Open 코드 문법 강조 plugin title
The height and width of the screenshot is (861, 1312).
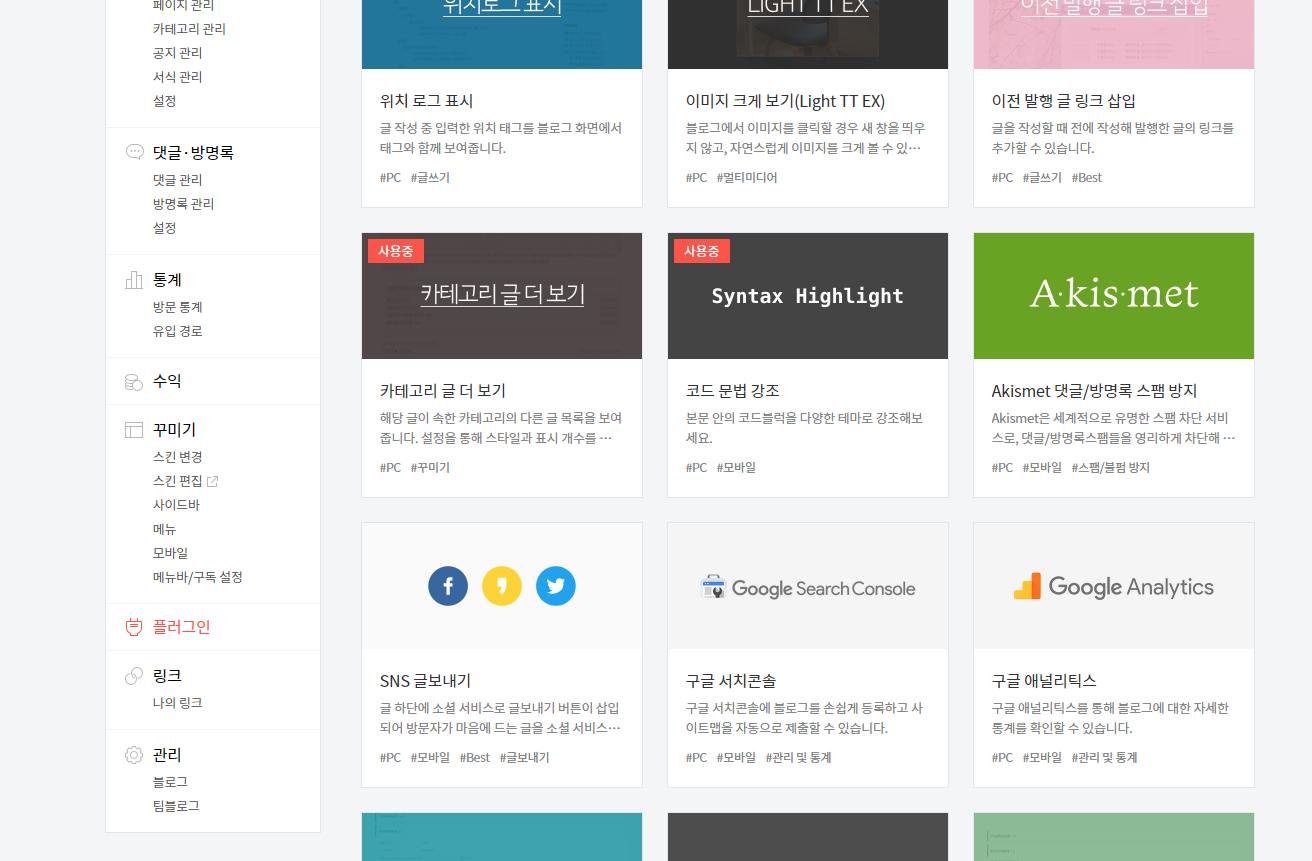732,391
